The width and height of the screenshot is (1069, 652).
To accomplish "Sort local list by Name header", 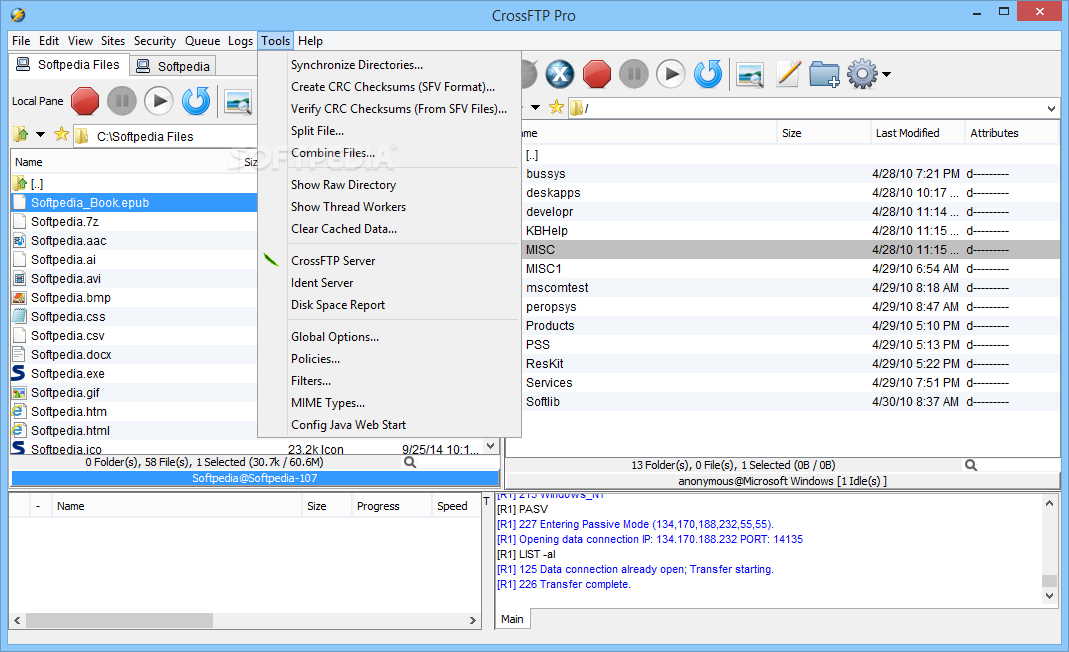I will [x=123, y=162].
